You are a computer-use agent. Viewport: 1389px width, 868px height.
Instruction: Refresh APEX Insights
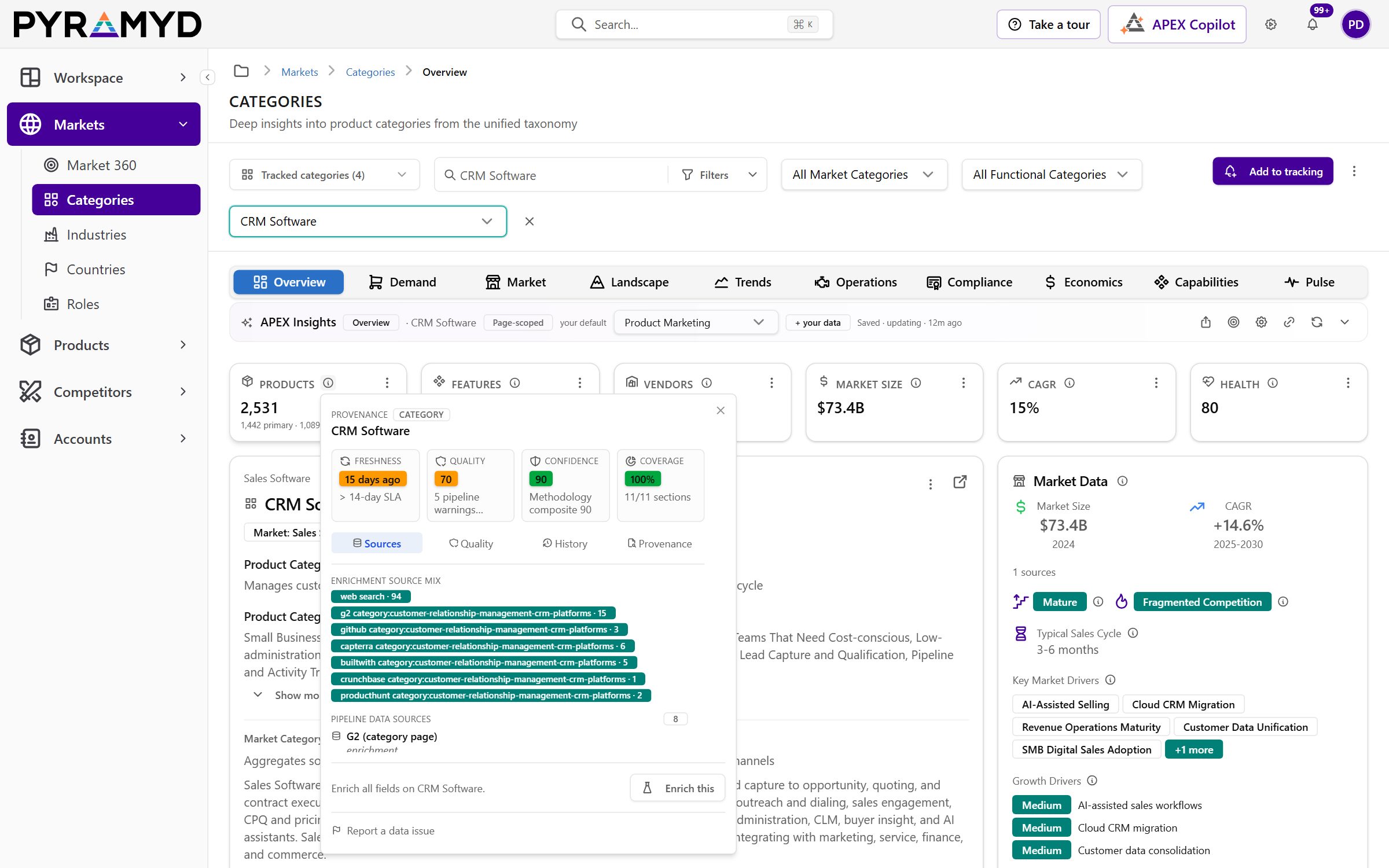pos(1317,322)
